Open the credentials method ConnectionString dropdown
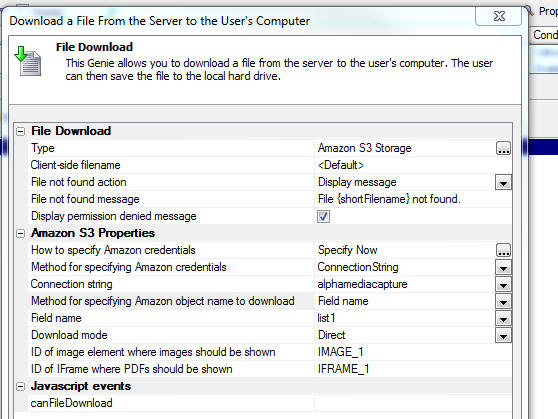 tap(503, 267)
